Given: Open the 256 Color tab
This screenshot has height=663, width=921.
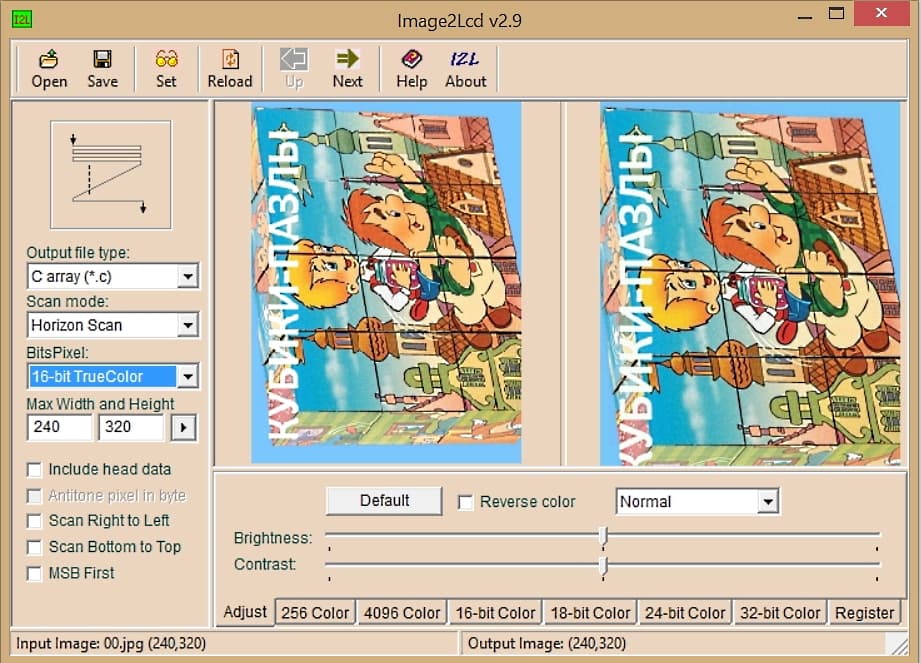Looking at the screenshot, I should pyautogui.click(x=315, y=613).
